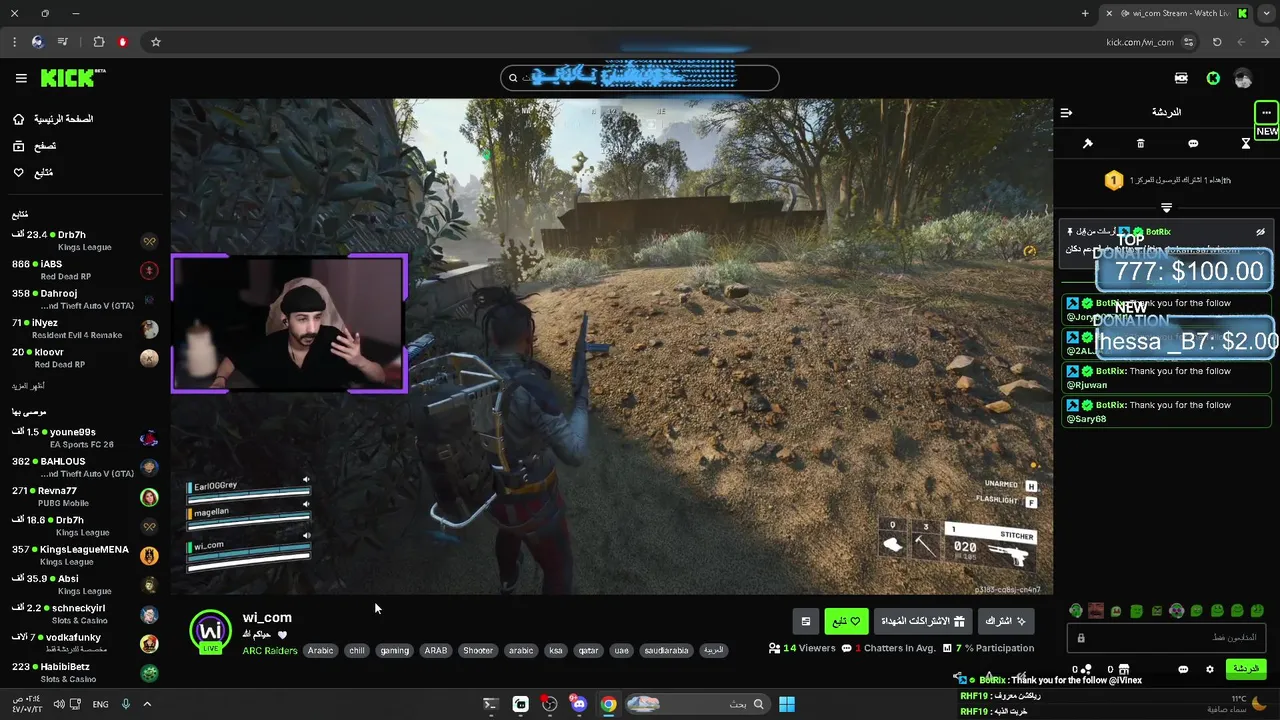Viewport: 1280px width, 720px height.
Task: Open the Home page sidebar link
Action: pyautogui.click(x=54, y=119)
